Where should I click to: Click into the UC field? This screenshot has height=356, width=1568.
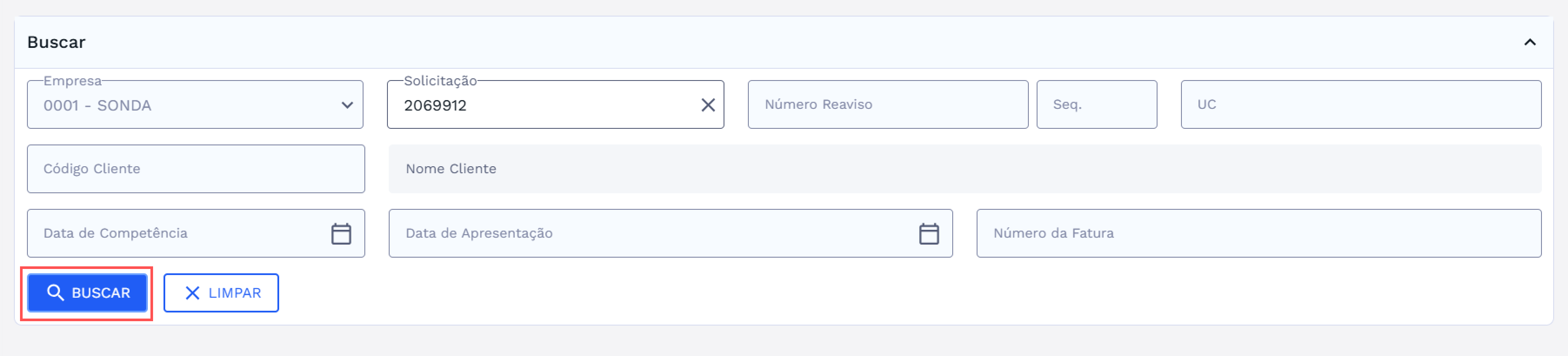pyautogui.click(x=1361, y=105)
